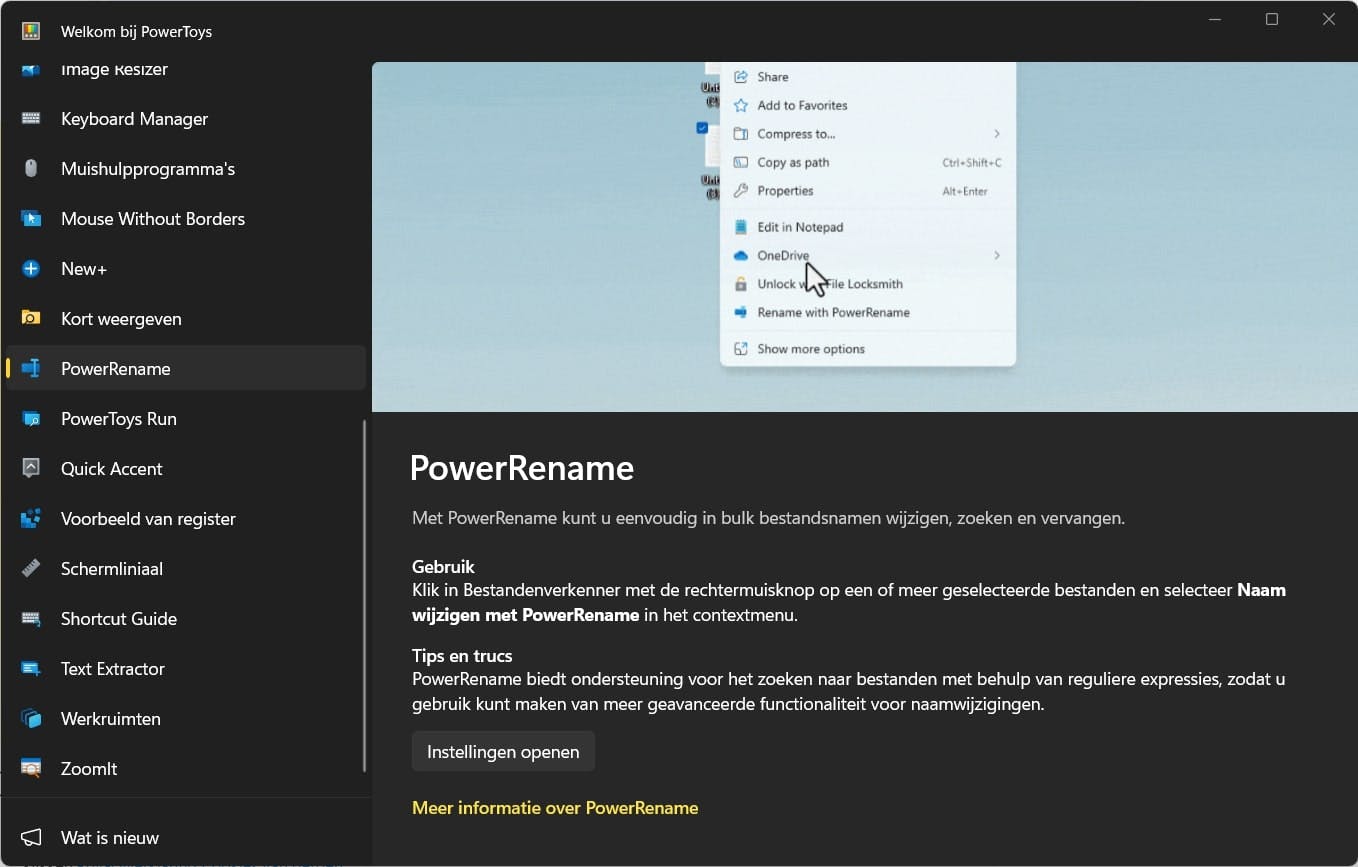Minimize the Welkom bij PowerToys window
The height and width of the screenshot is (867, 1358).
(1215, 19)
